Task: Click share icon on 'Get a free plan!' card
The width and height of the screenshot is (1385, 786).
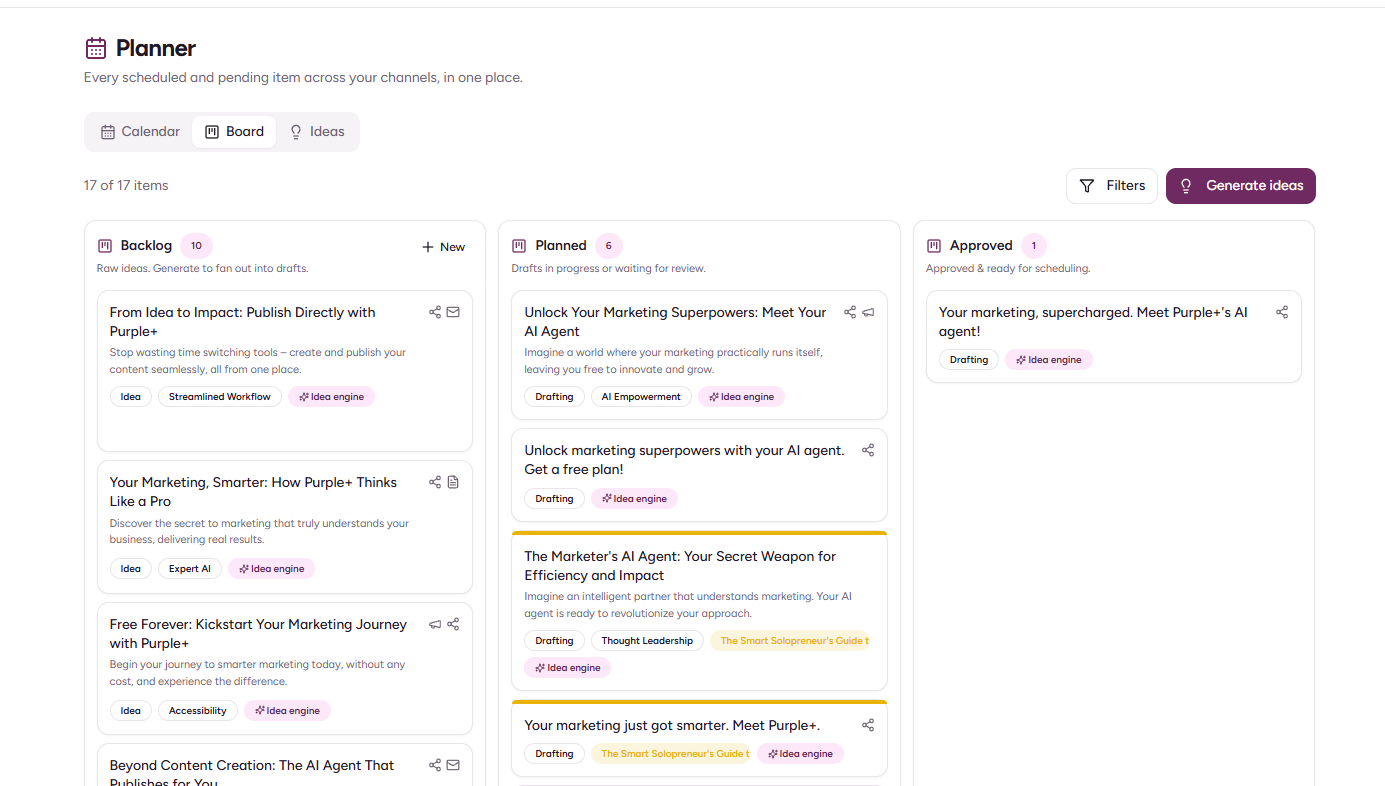Action: (x=868, y=450)
